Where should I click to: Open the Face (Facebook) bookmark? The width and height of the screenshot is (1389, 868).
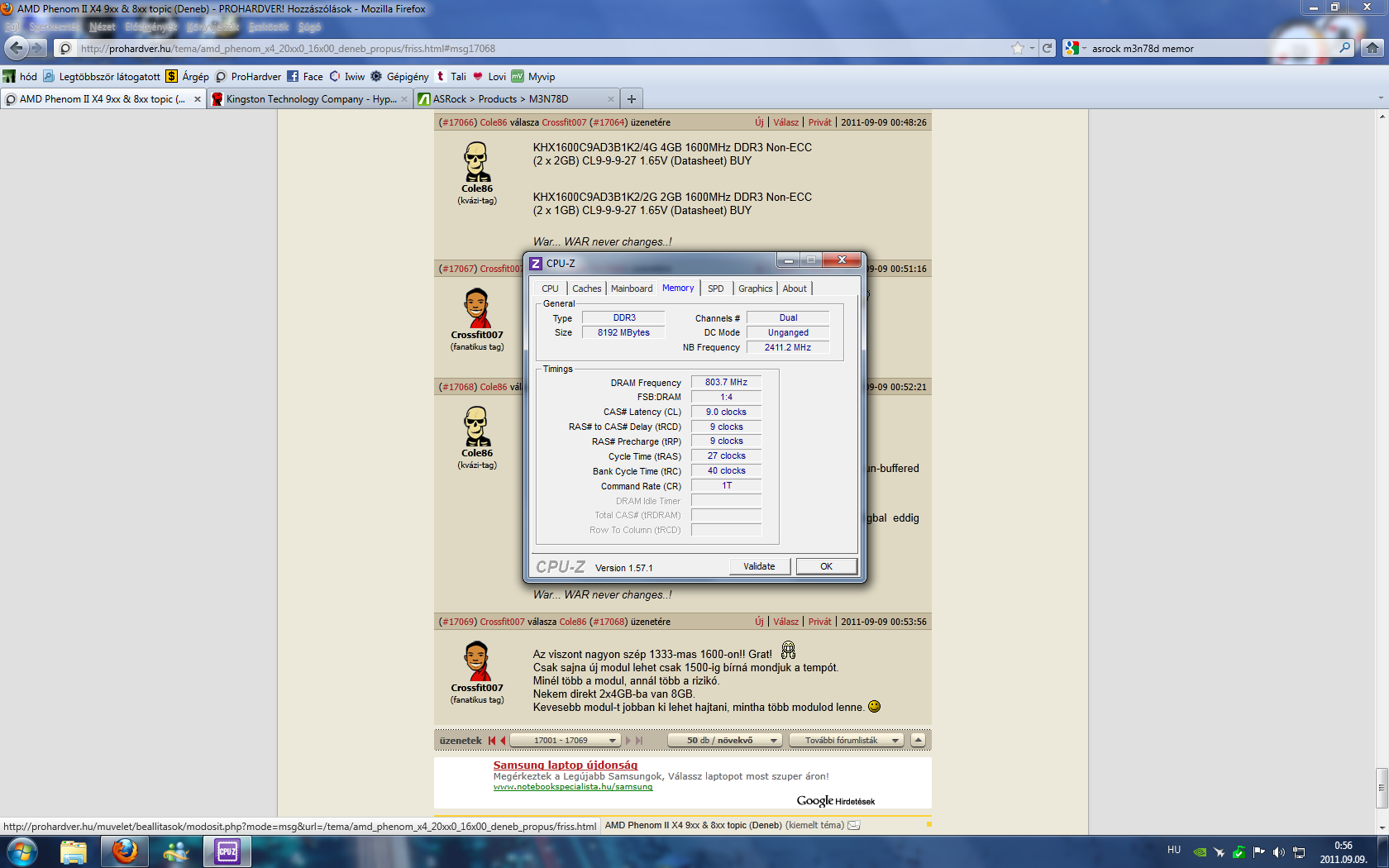[305, 76]
